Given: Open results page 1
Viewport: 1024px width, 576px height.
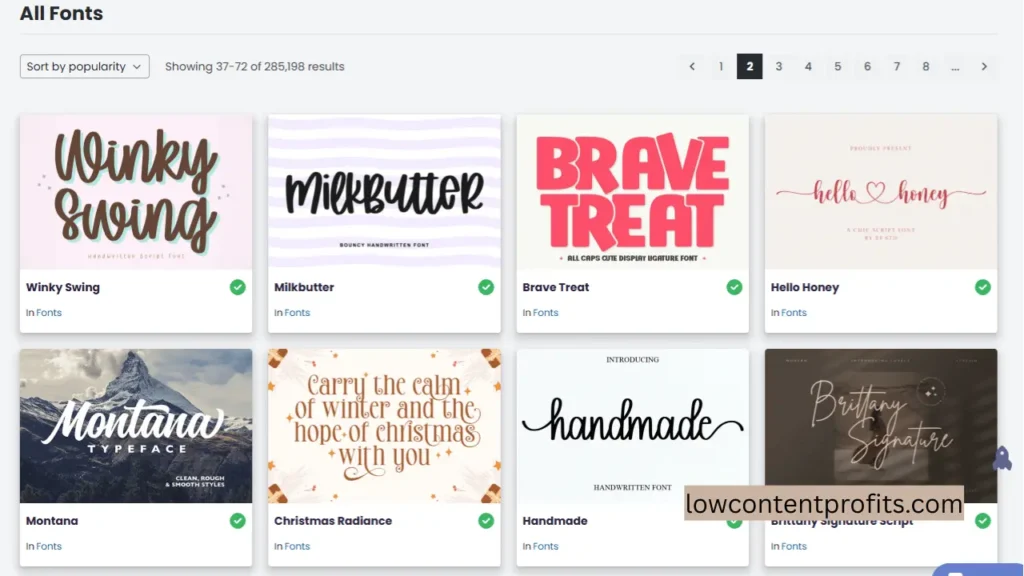Looking at the screenshot, I should pyautogui.click(x=721, y=67).
